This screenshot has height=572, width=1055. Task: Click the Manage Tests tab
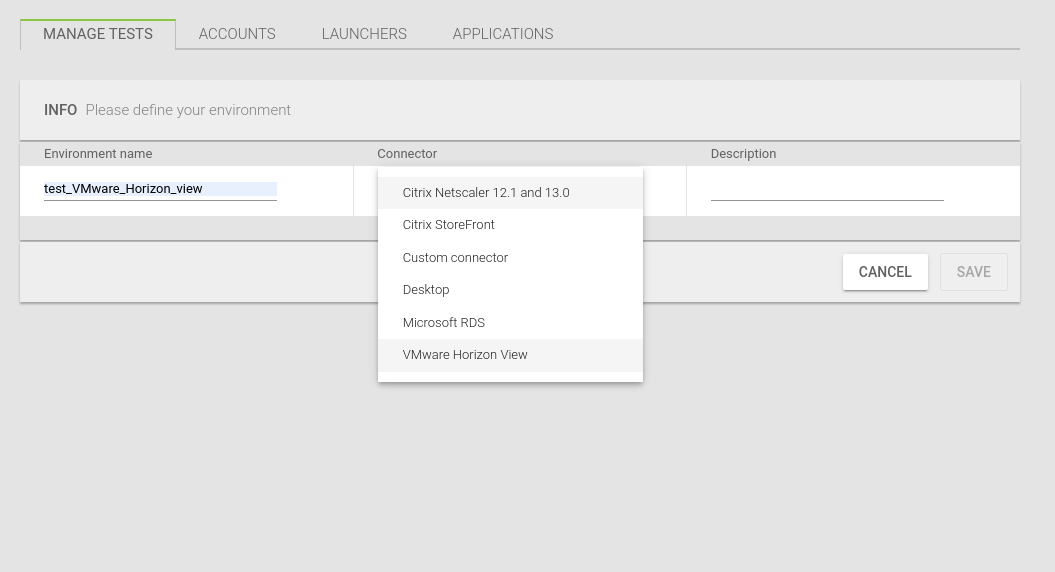point(98,34)
